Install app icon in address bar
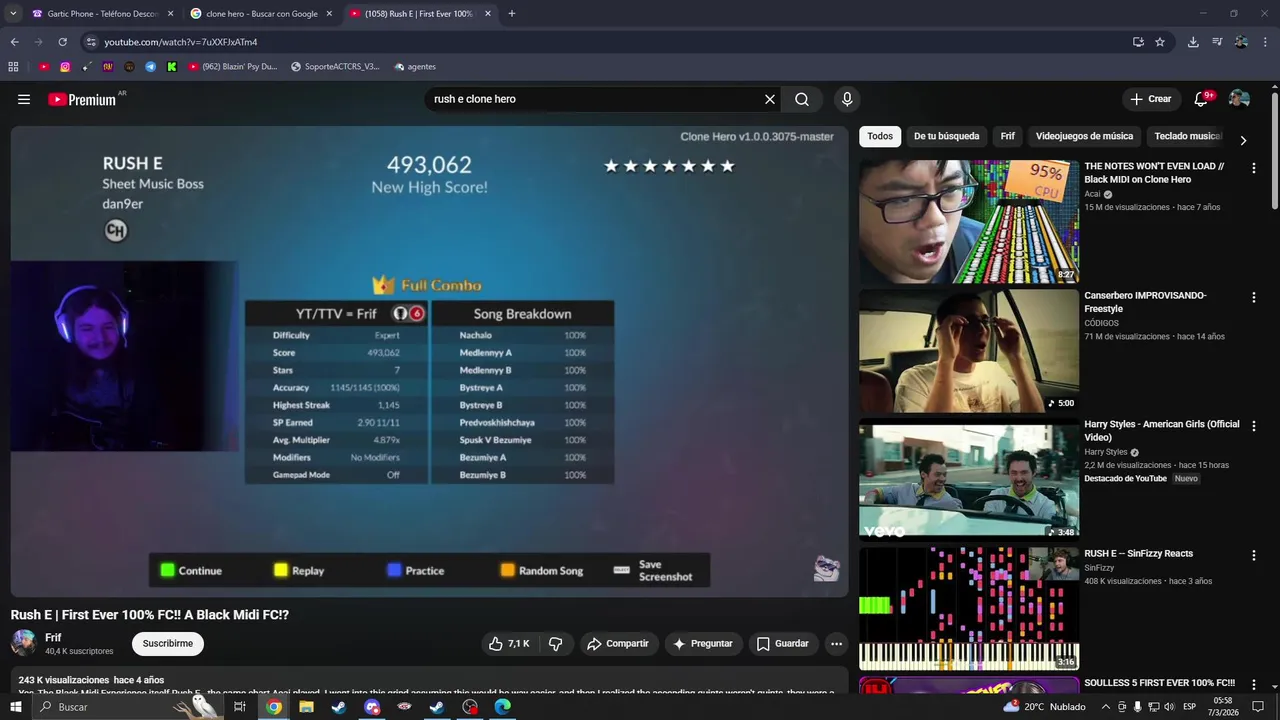 tap(1138, 42)
